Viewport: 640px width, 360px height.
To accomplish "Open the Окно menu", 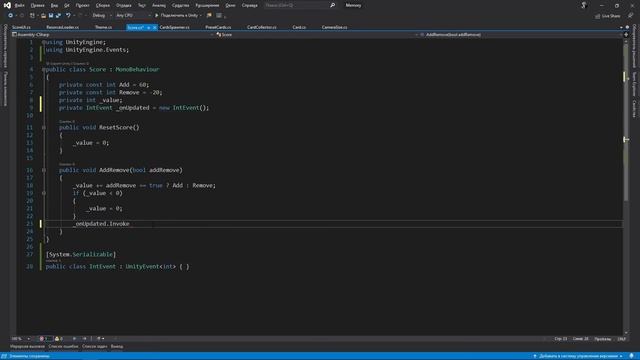I will click(x=230, y=5).
